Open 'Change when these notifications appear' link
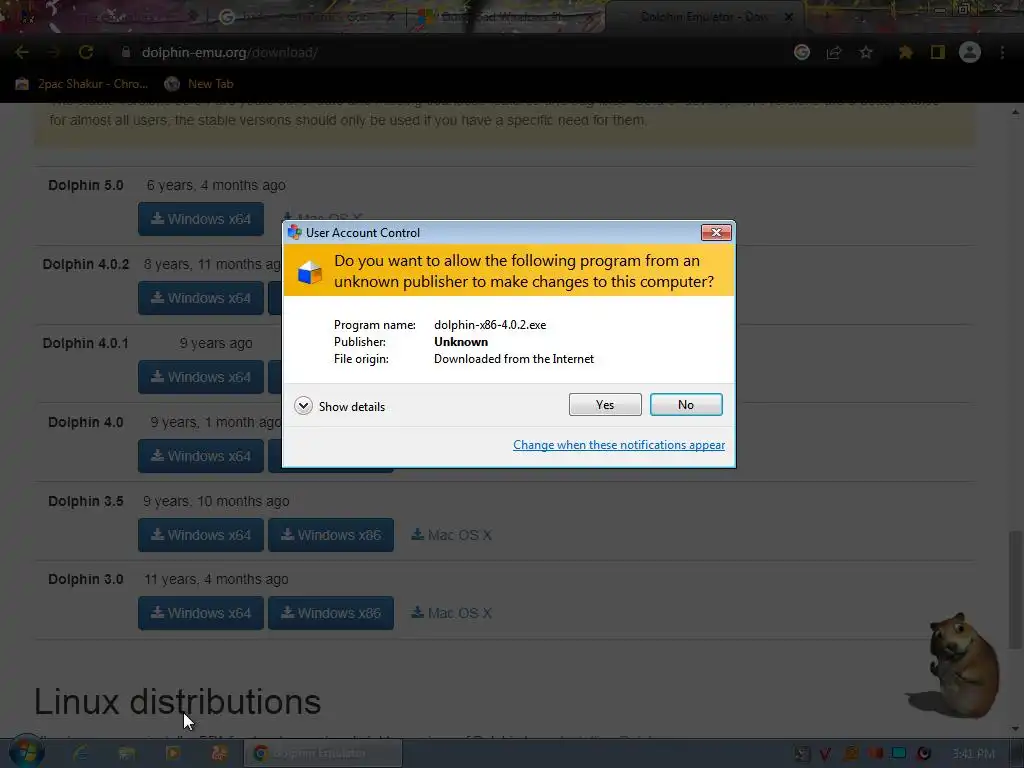Screen dimensions: 1024x768 tap(618, 445)
